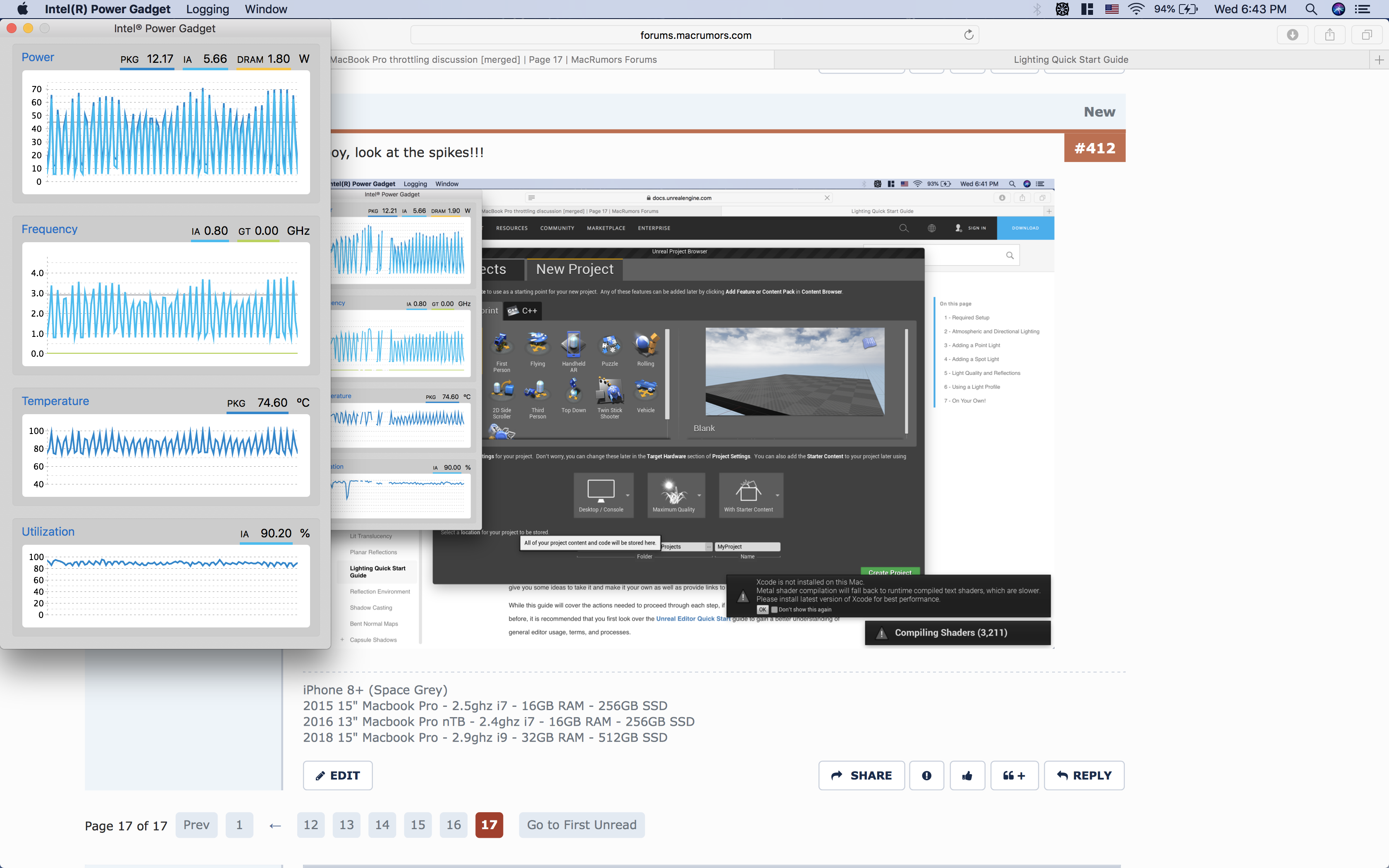The image size is (1389, 868).
Task: Click Go to First Unread button
Action: click(x=581, y=825)
